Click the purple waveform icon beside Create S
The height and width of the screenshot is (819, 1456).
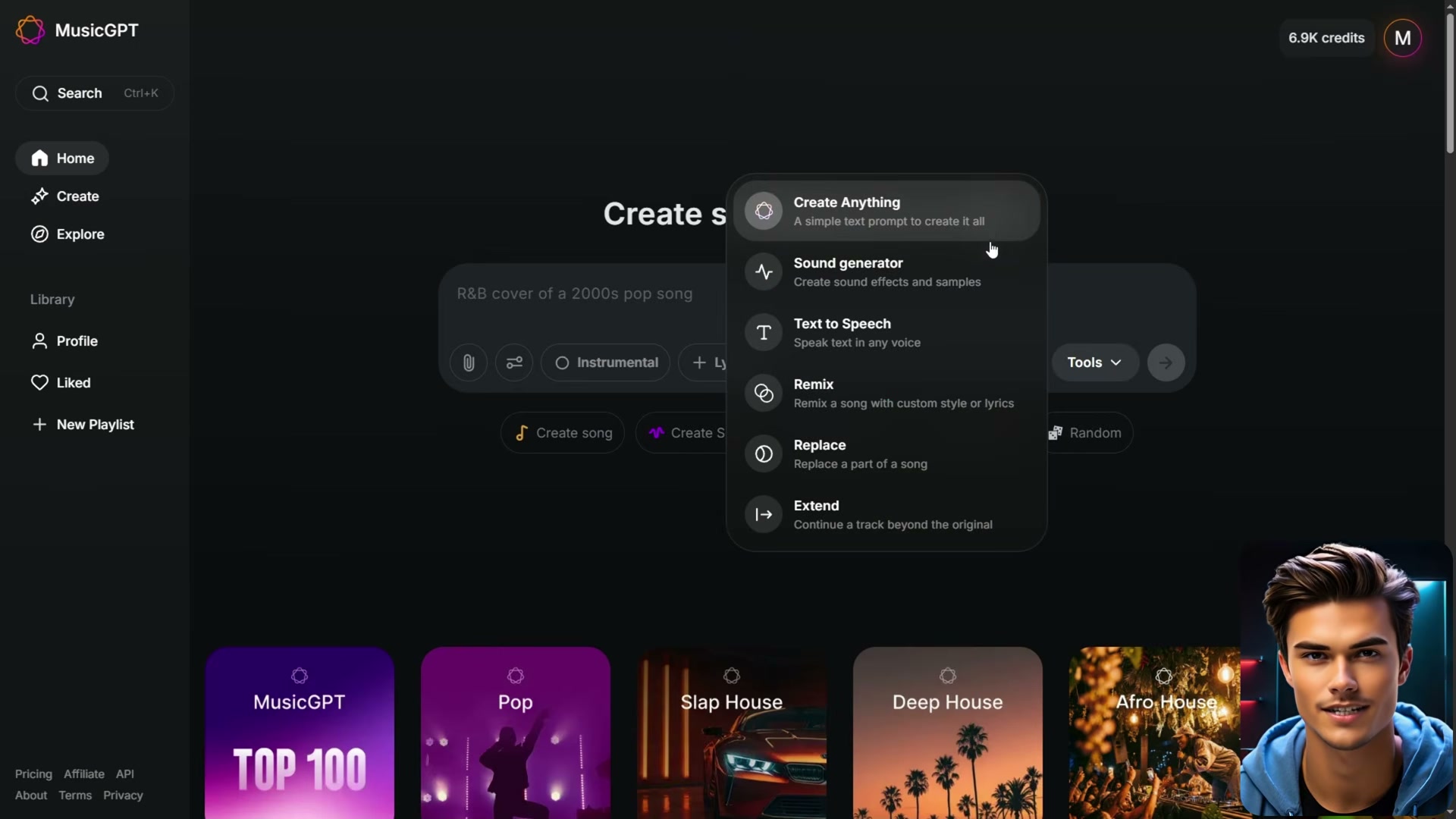pyautogui.click(x=657, y=433)
